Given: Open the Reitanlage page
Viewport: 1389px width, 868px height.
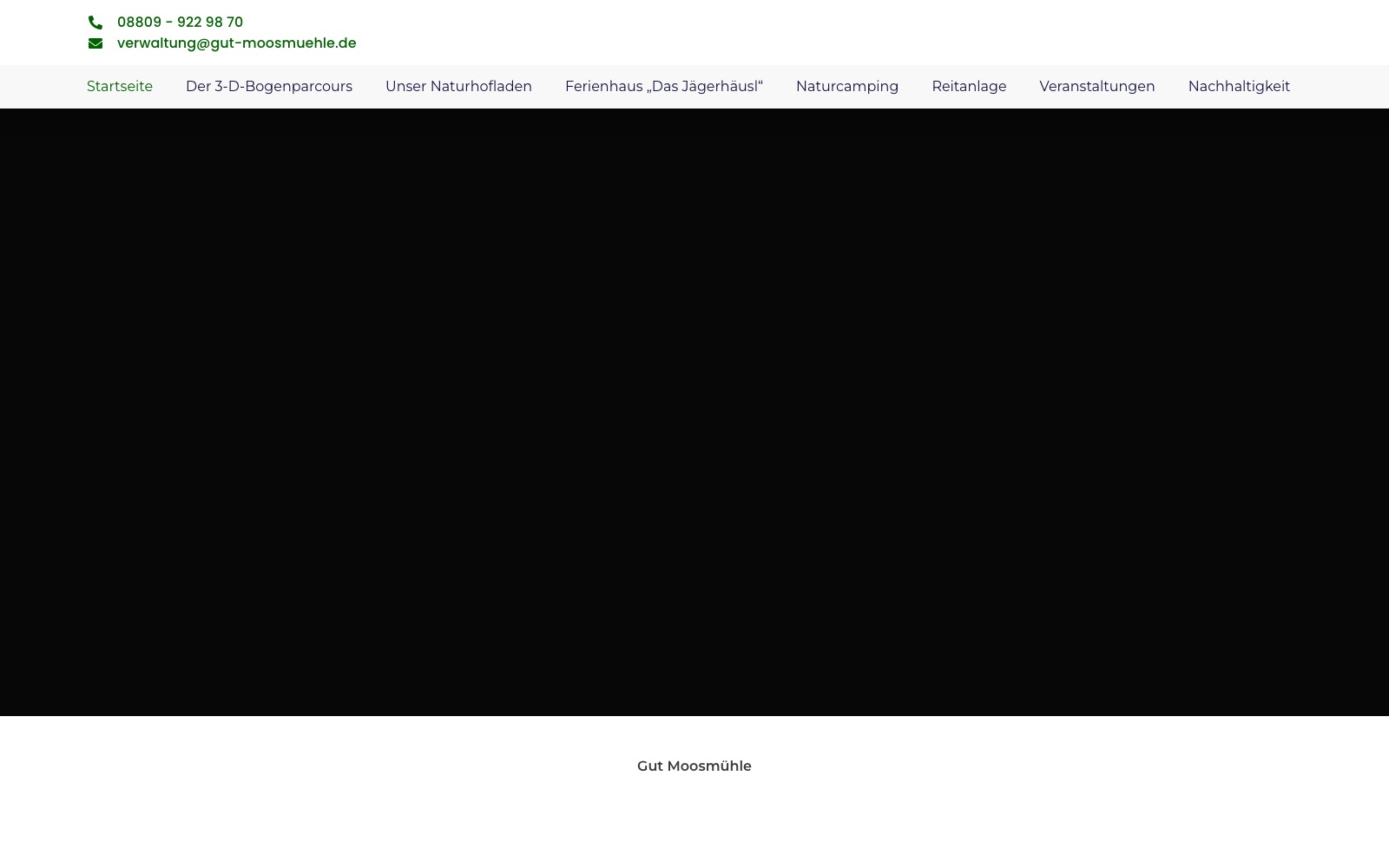Looking at the screenshot, I should (x=969, y=86).
